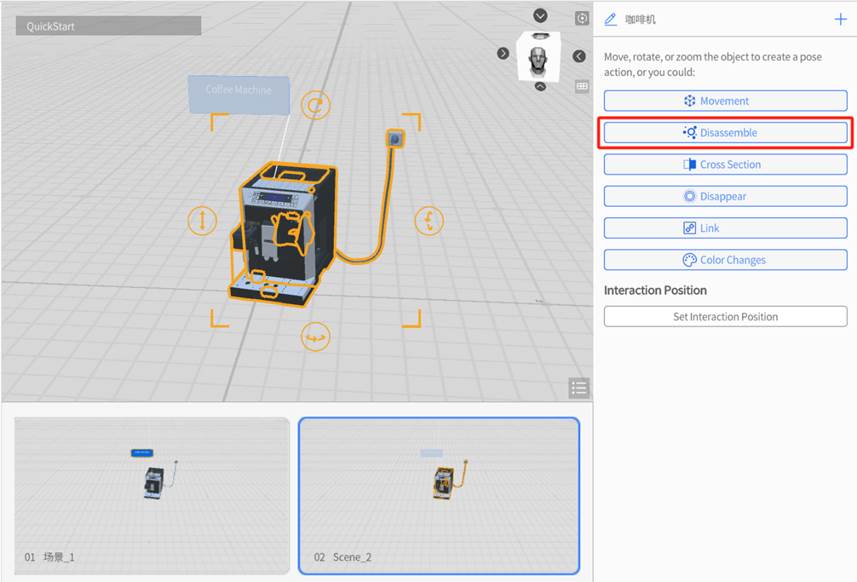The image size is (857, 582).
Task: Click the small arrow below the view cube
Action: pos(540,87)
